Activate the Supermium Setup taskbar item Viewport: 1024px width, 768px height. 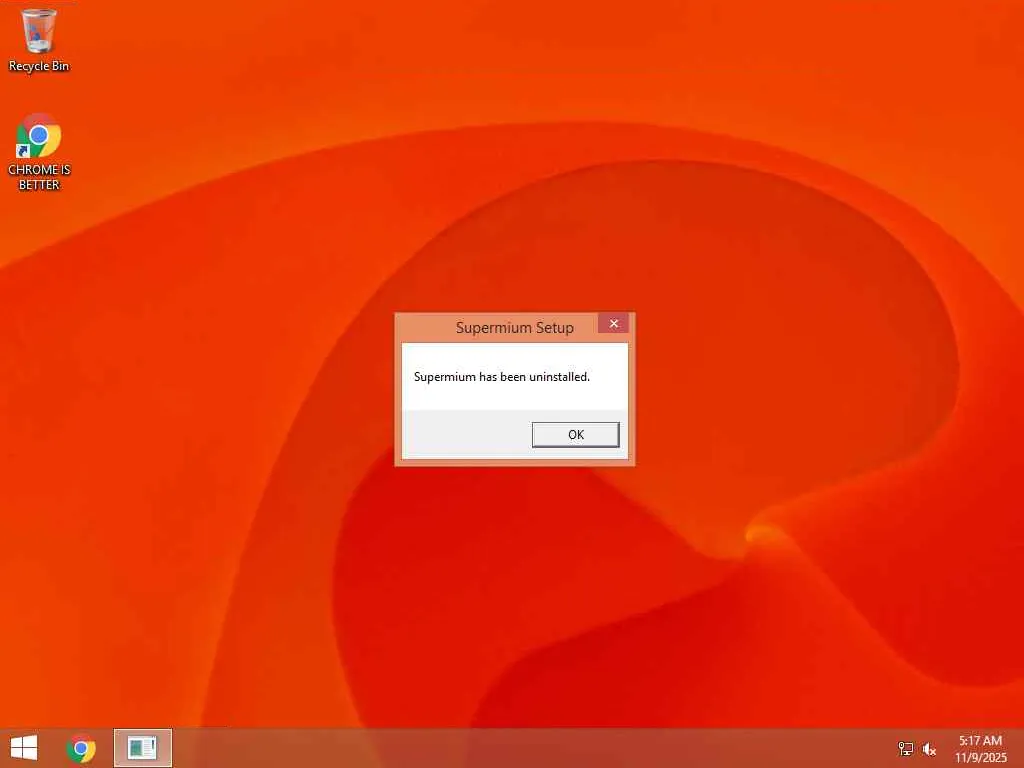pyautogui.click(x=142, y=748)
